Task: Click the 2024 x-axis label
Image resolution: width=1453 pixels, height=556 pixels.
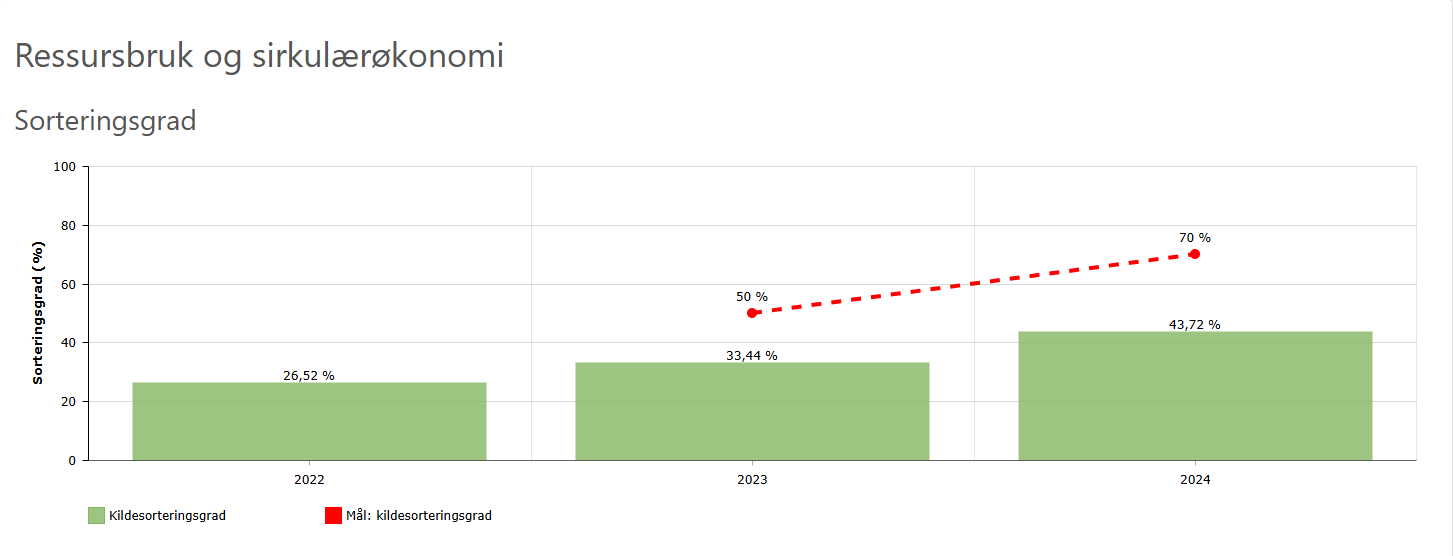Action: 1195,480
